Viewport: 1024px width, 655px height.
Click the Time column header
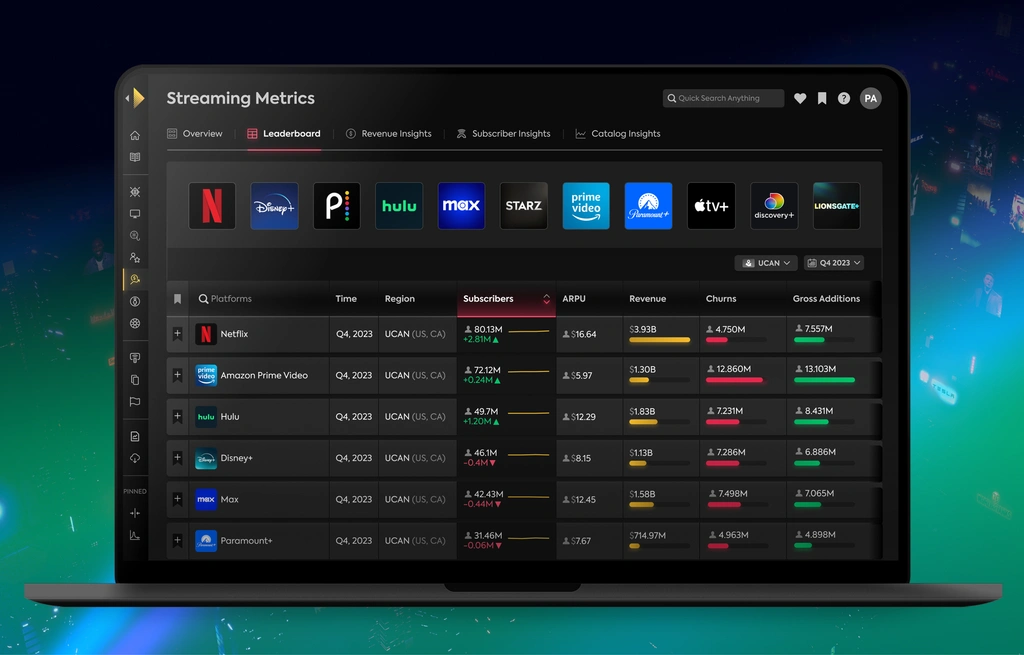pyautogui.click(x=346, y=298)
